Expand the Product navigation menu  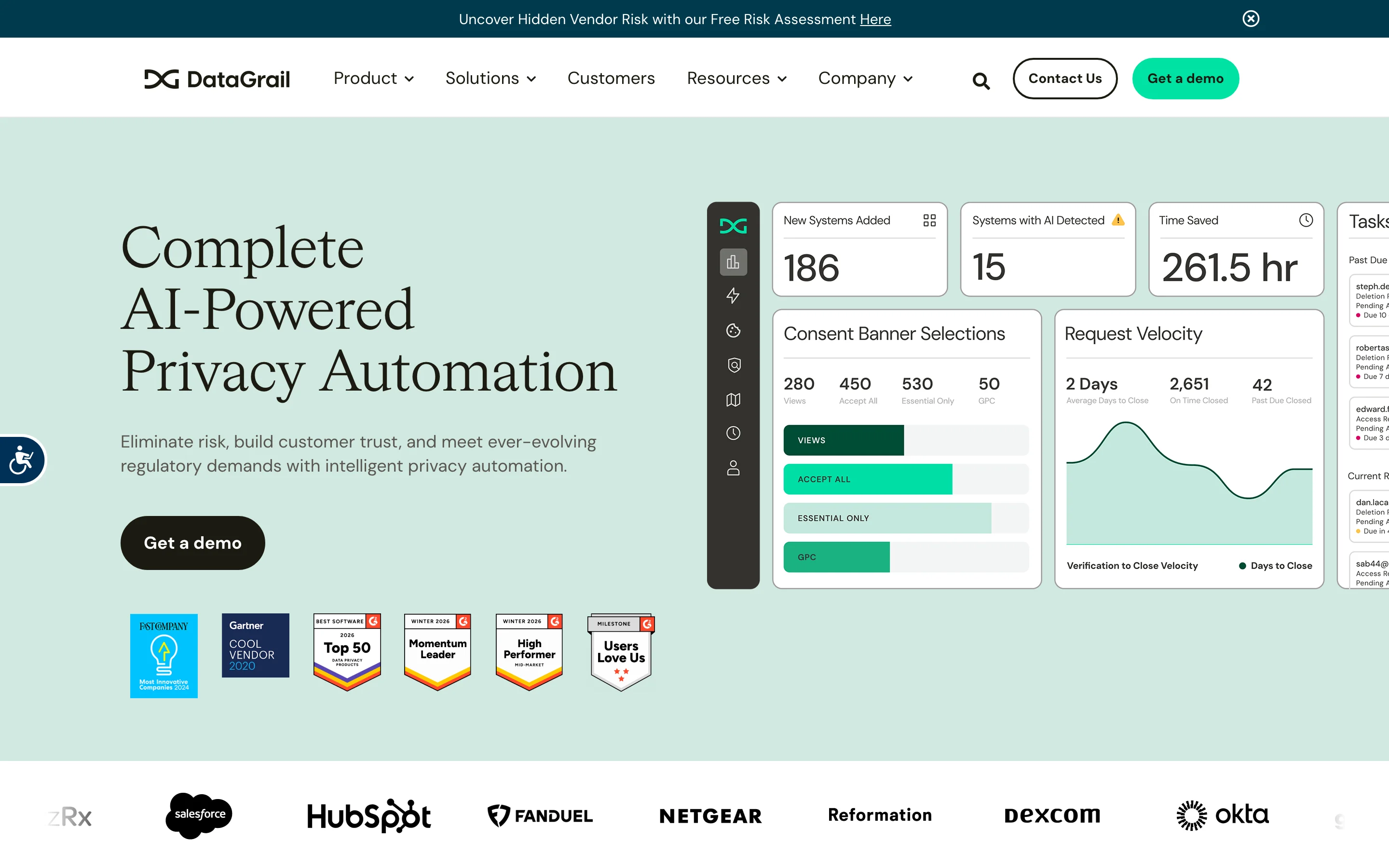click(x=374, y=78)
